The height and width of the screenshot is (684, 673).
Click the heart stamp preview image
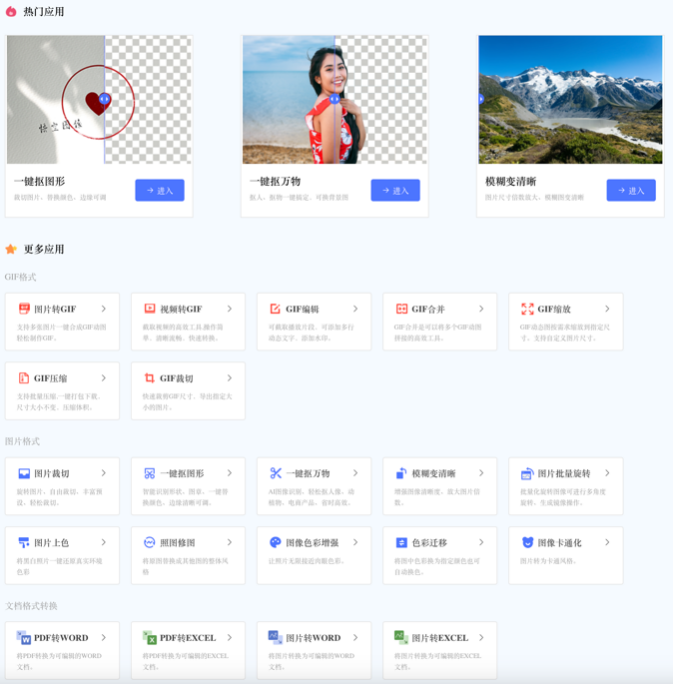99,99
